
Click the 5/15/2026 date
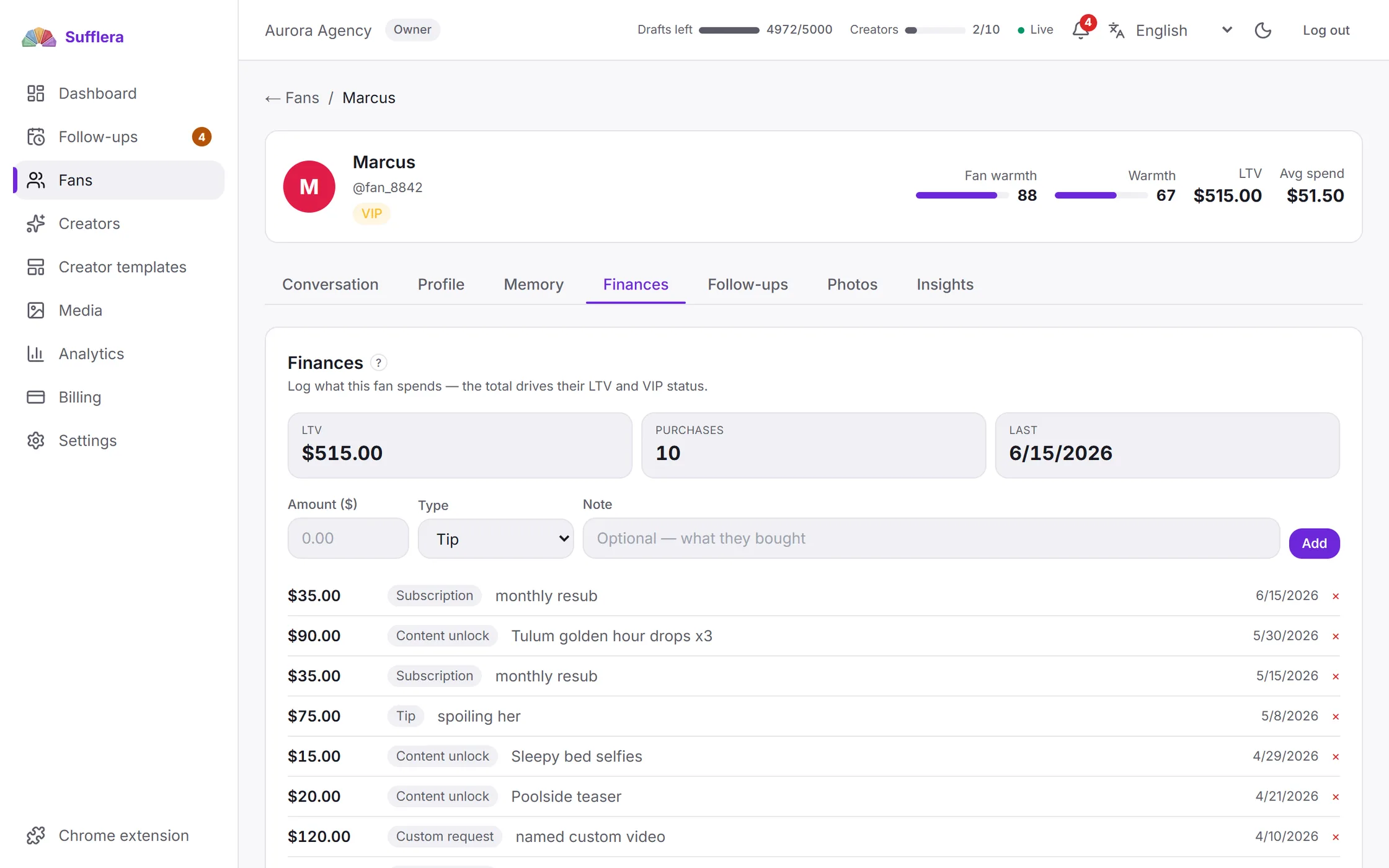point(1287,676)
